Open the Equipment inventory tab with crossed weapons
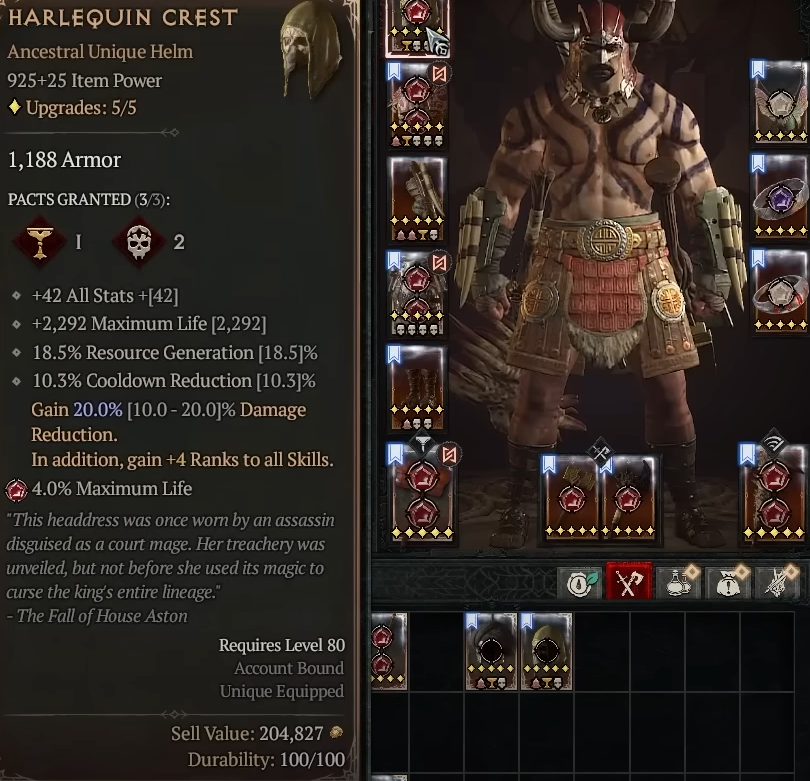This screenshot has width=810, height=781. (628, 581)
